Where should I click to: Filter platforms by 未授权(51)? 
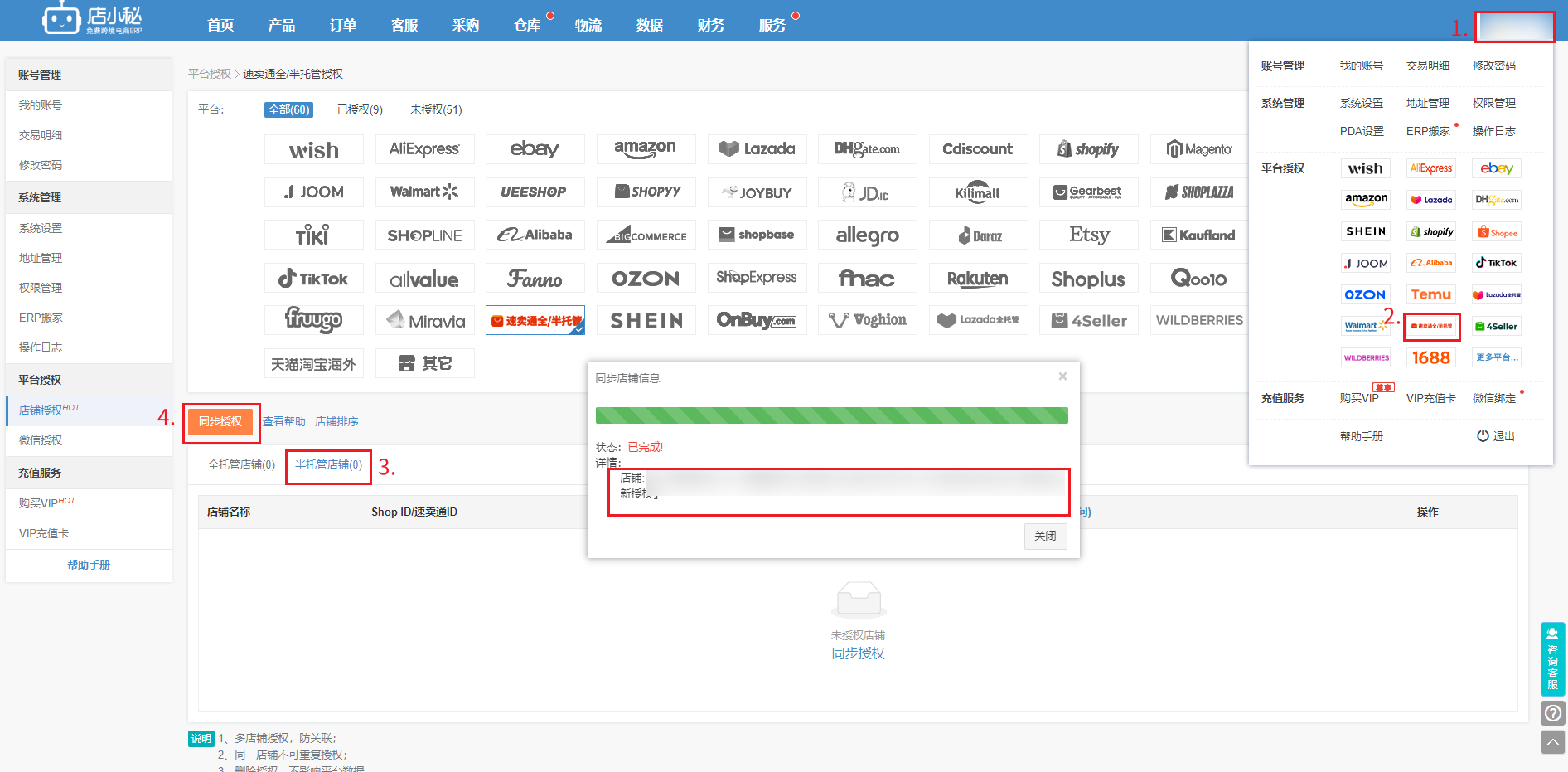tap(436, 109)
